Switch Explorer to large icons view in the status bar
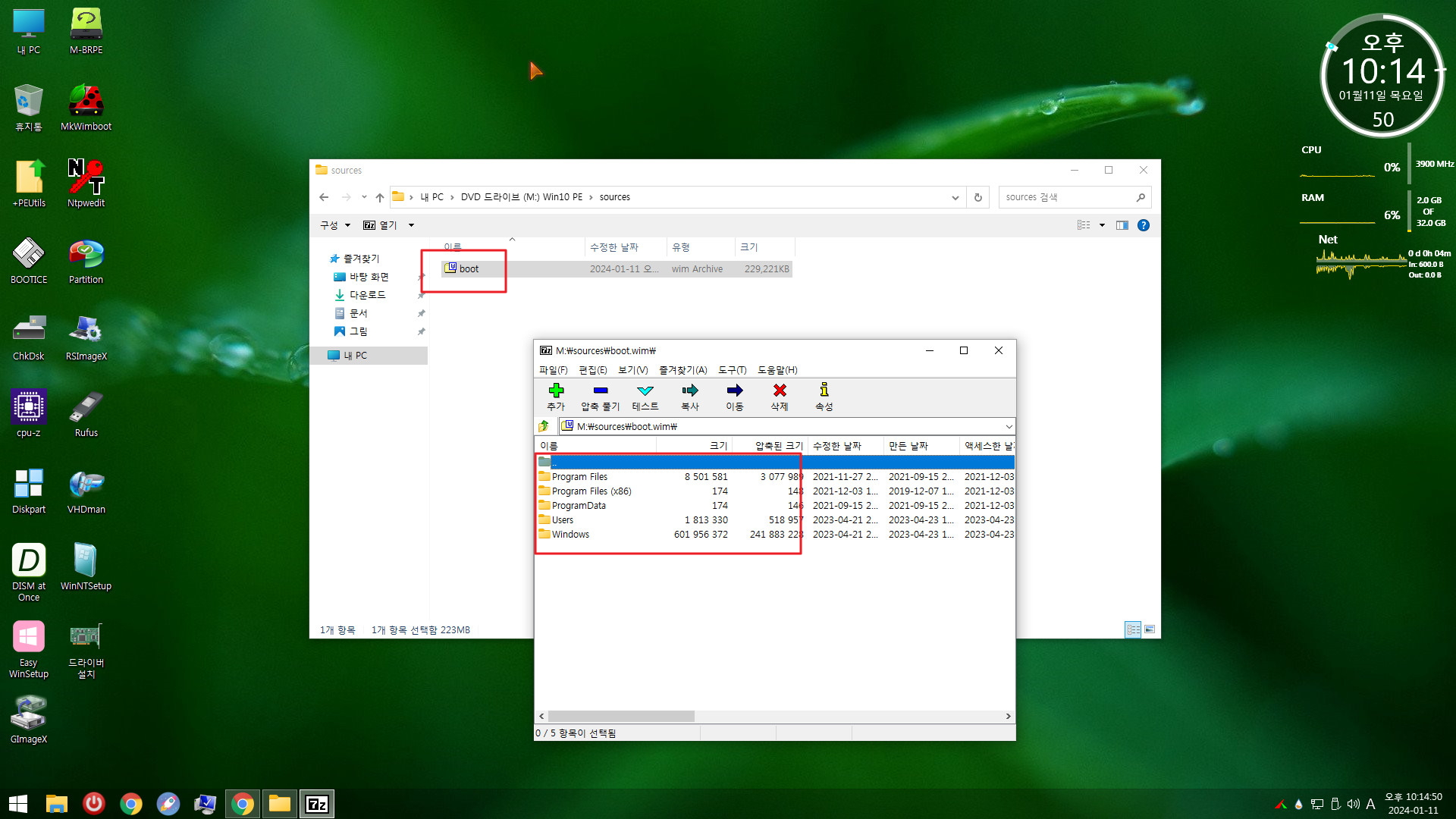Screen dimensions: 1456x819 coord(1150,629)
